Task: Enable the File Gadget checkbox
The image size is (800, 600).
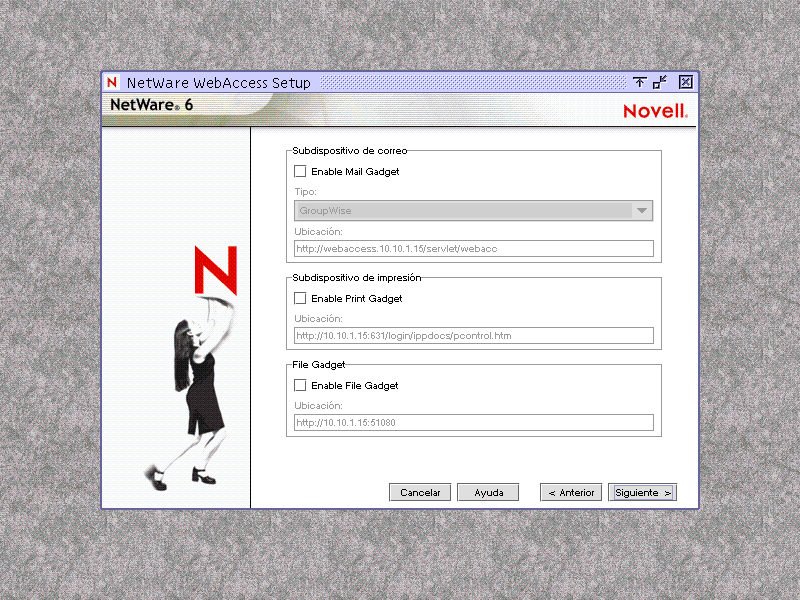Action: coord(300,385)
